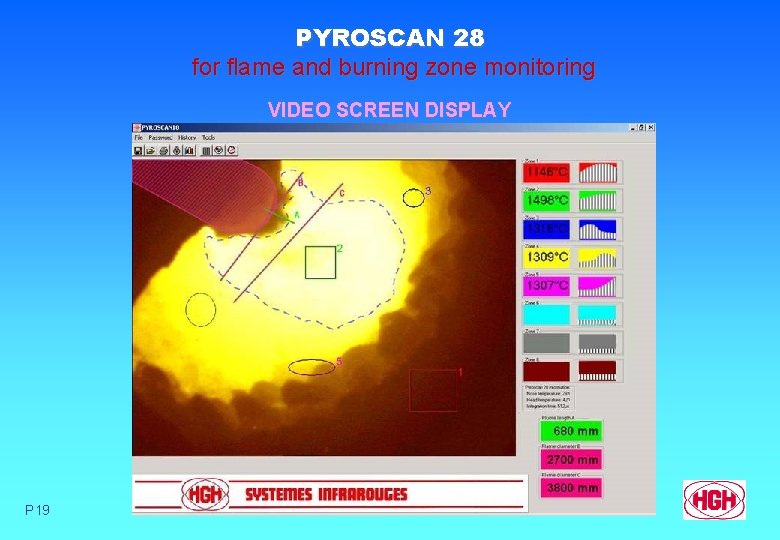Select the gray Zone 7 temperature box
Viewport: 780px width, 540px height.
pos(546,343)
